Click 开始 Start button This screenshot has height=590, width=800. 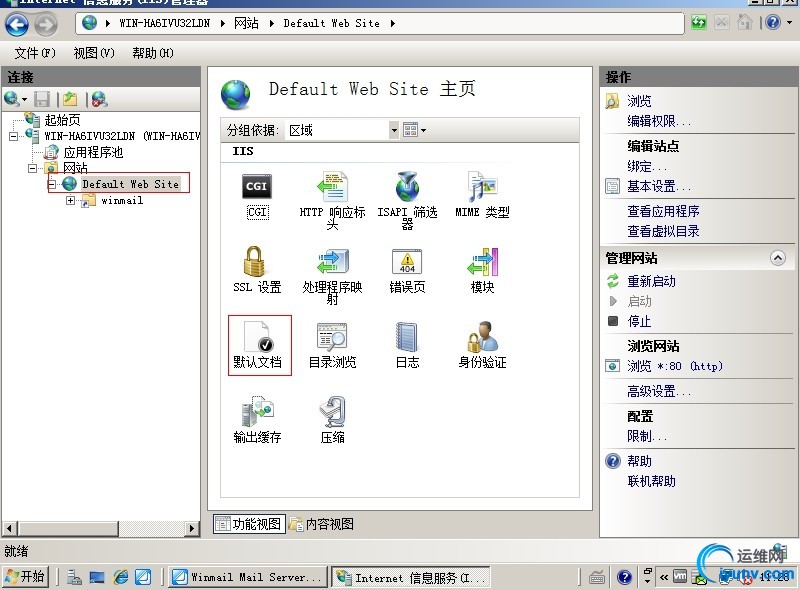(x=26, y=577)
